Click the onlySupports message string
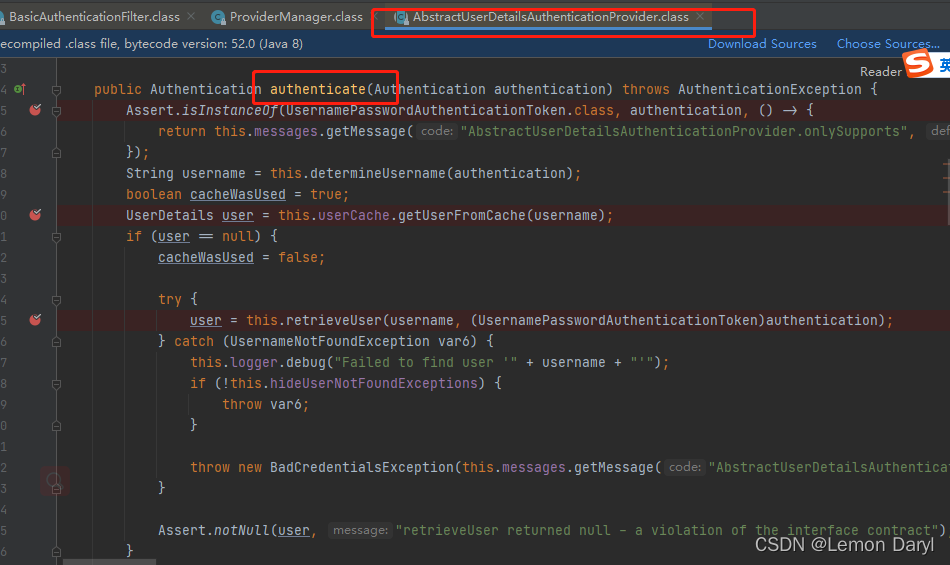Image resolution: width=950 pixels, height=565 pixels. (683, 131)
